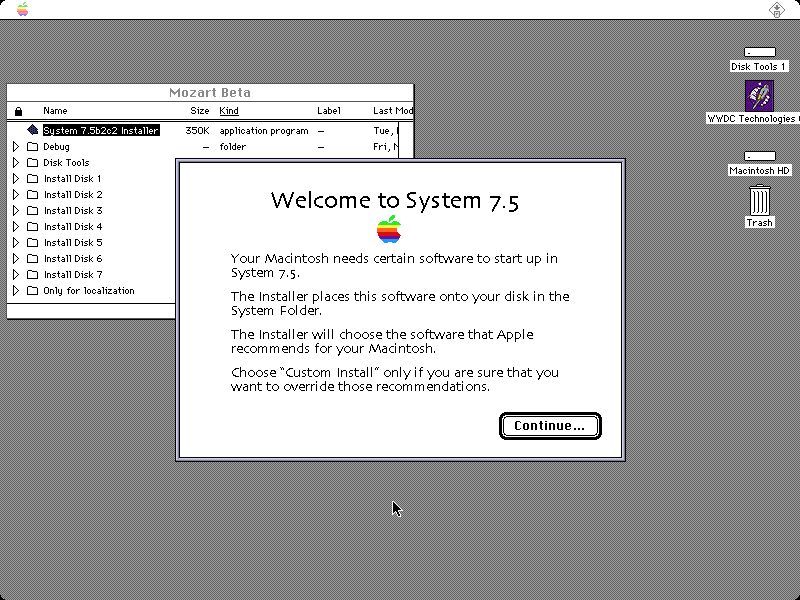Select the Only for localization name
The image size is (800, 600).
pos(89,290)
